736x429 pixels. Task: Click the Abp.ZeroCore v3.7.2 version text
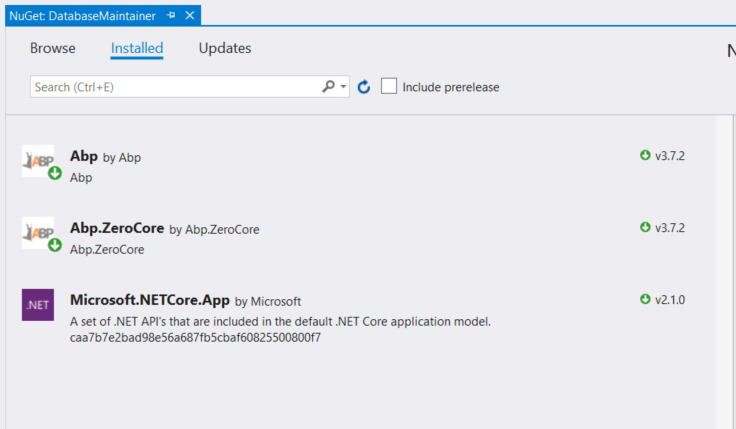[x=670, y=228]
